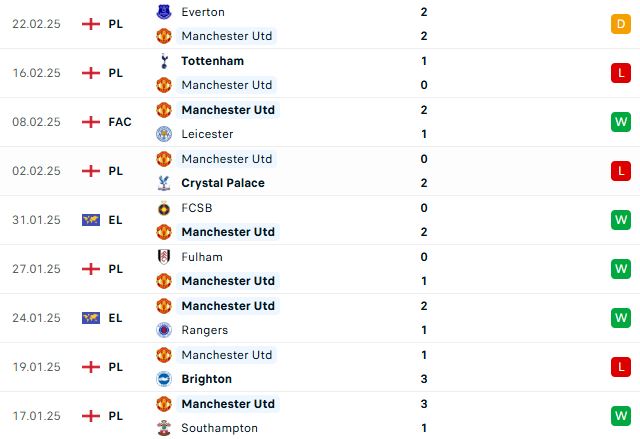Click the Brighton club crest
Viewport: 640px width, 439px height.
(164, 379)
